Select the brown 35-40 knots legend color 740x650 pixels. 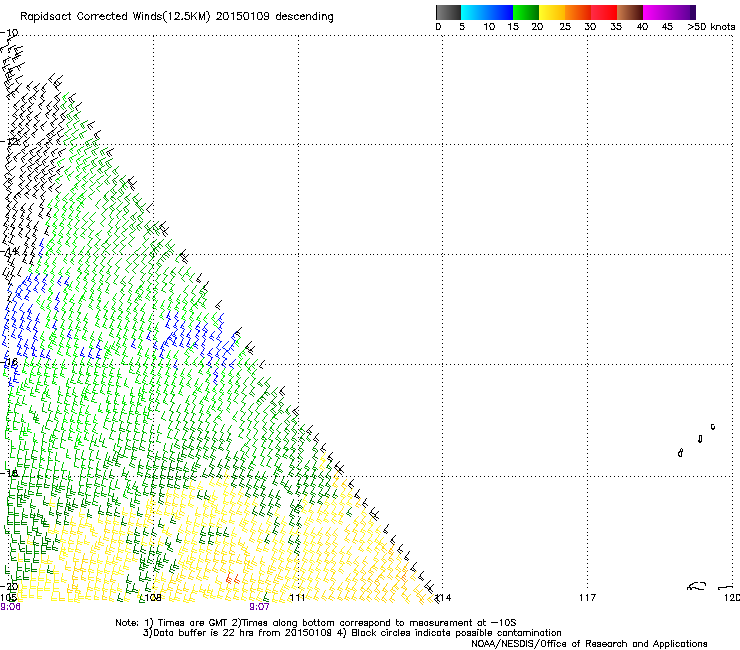click(x=630, y=12)
